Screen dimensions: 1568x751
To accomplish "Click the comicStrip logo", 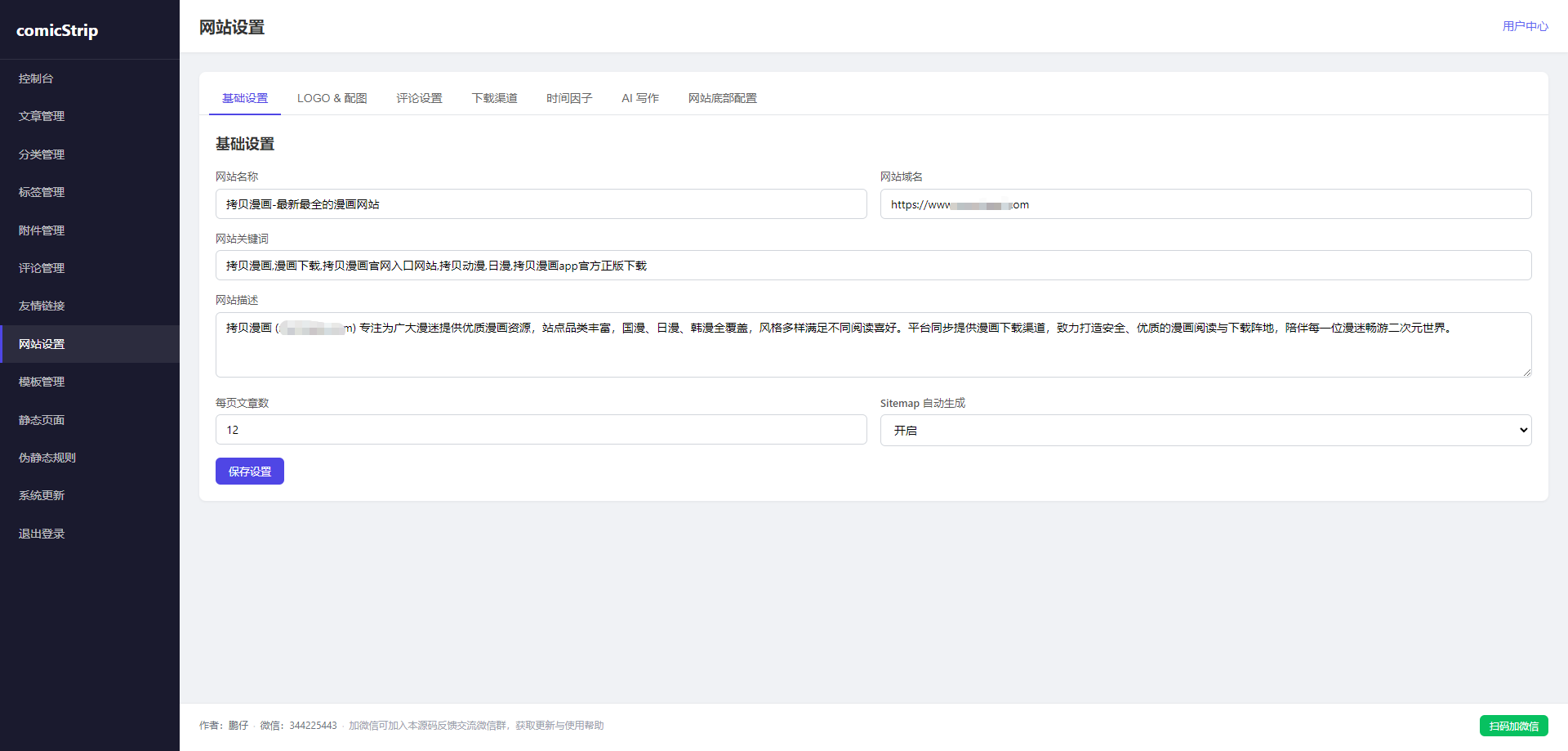I will (57, 30).
